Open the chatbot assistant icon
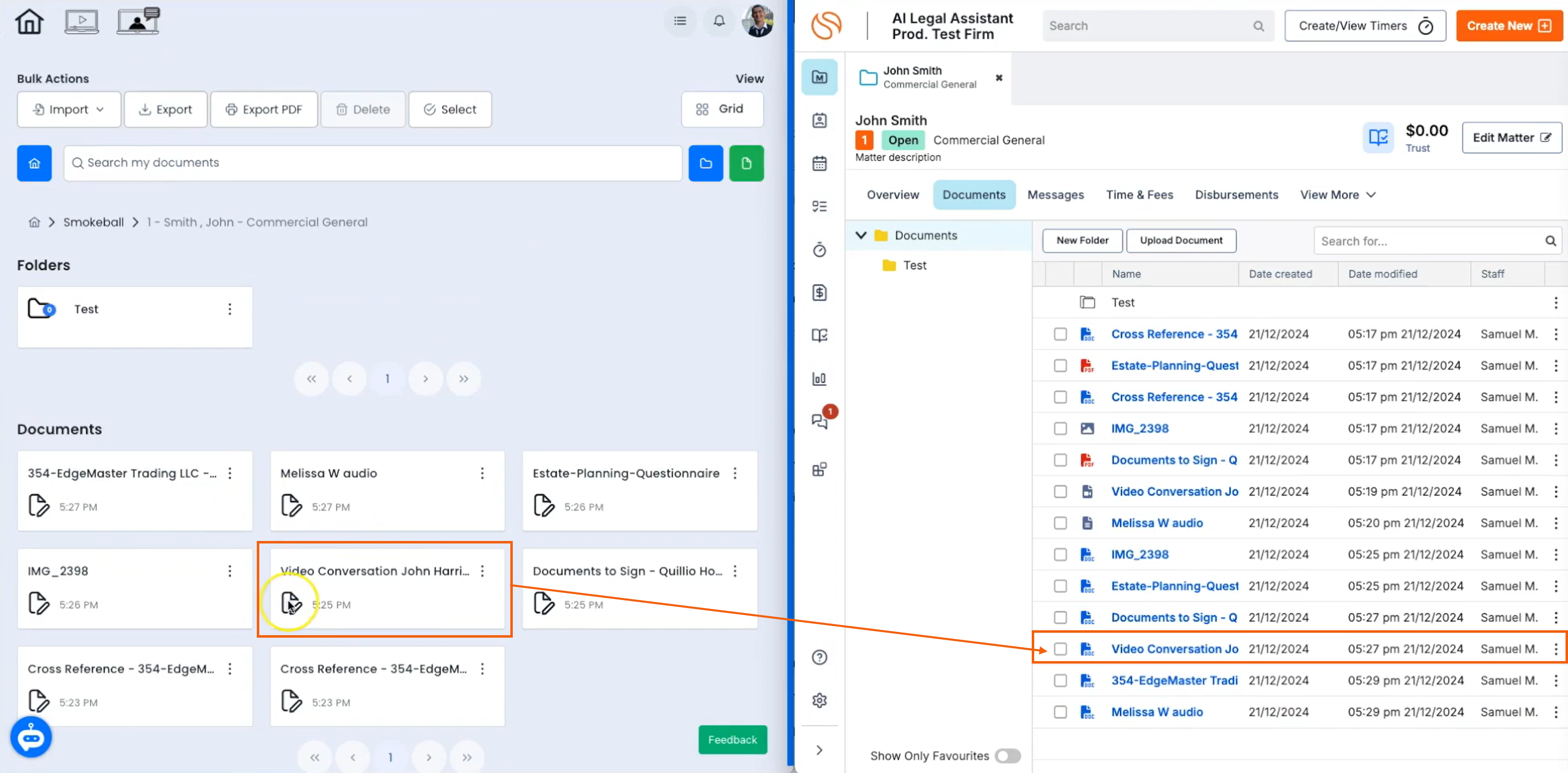The height and width of the screenshot is (773, 1568). pyautogui.click(x=31, y=736)
